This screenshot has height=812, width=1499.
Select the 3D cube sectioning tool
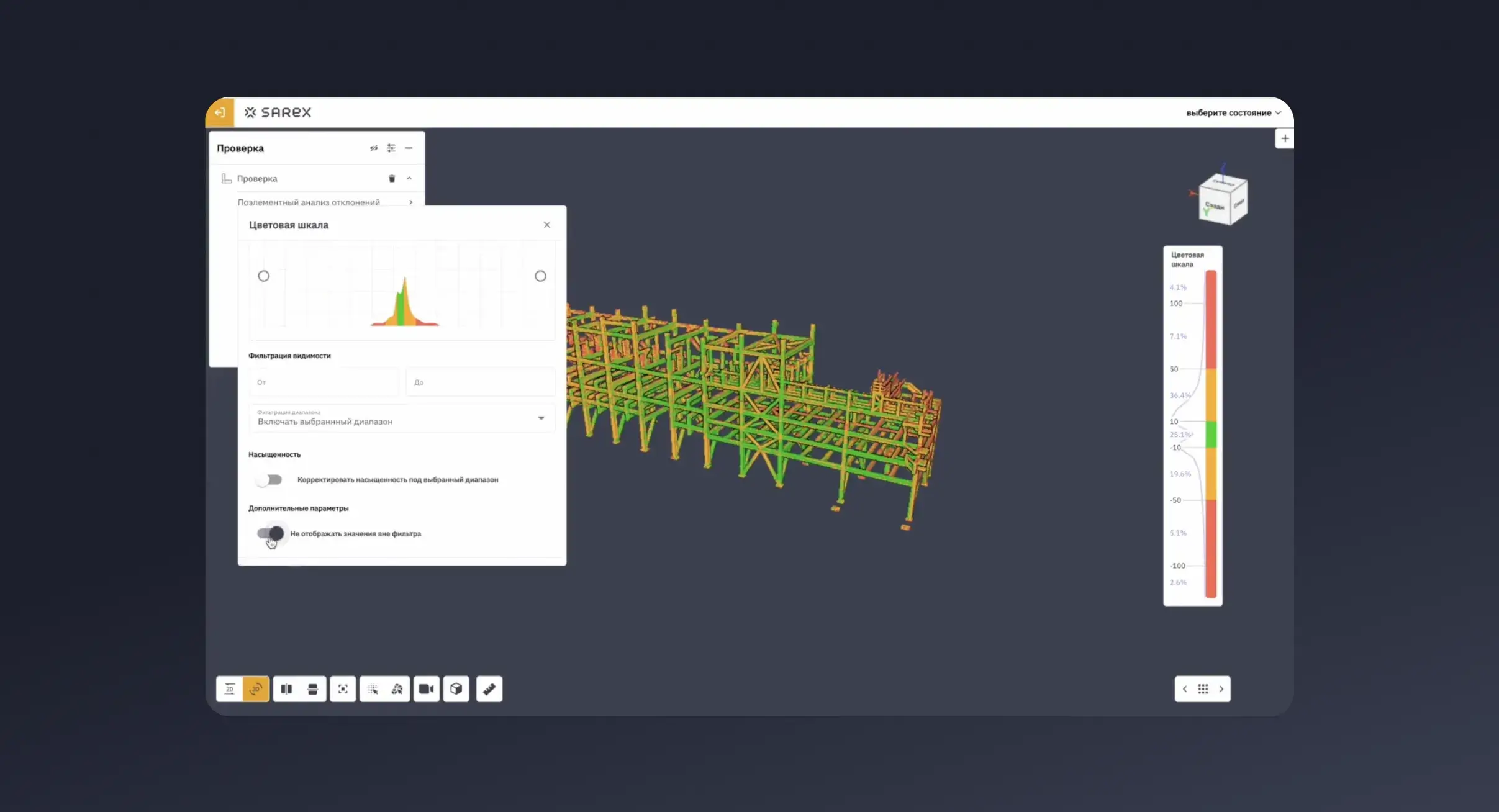click(x=456, y=688)
